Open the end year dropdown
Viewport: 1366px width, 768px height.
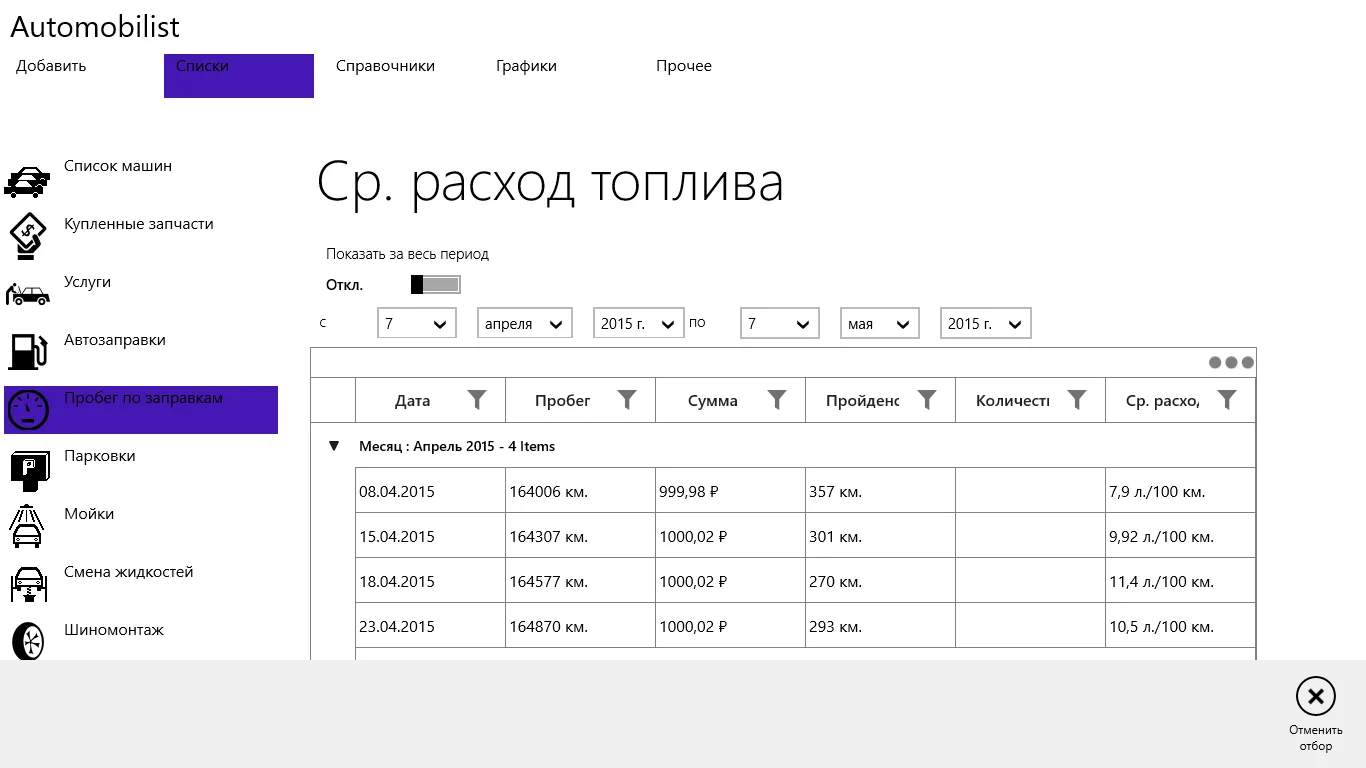[x=986, y=323]
